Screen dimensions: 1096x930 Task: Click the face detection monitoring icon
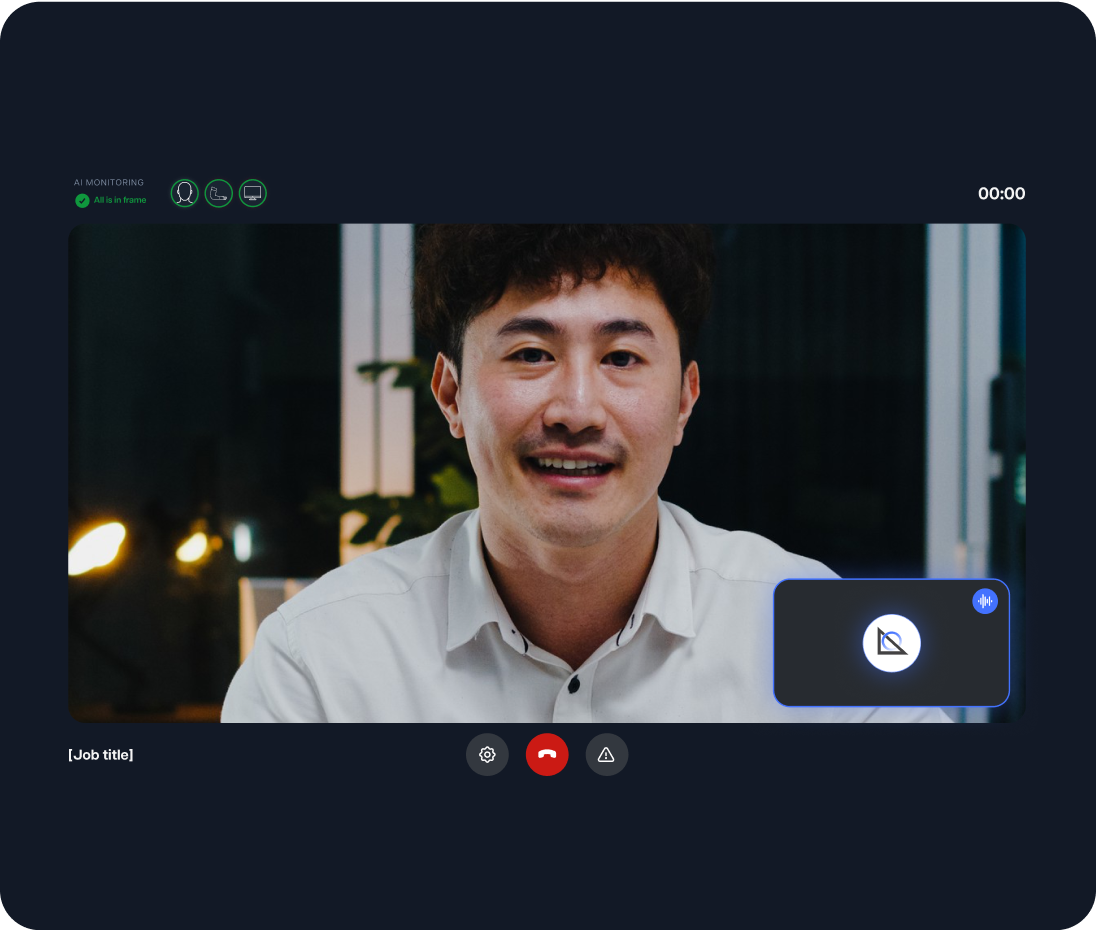pyautogui.click(x=184, y=193)
